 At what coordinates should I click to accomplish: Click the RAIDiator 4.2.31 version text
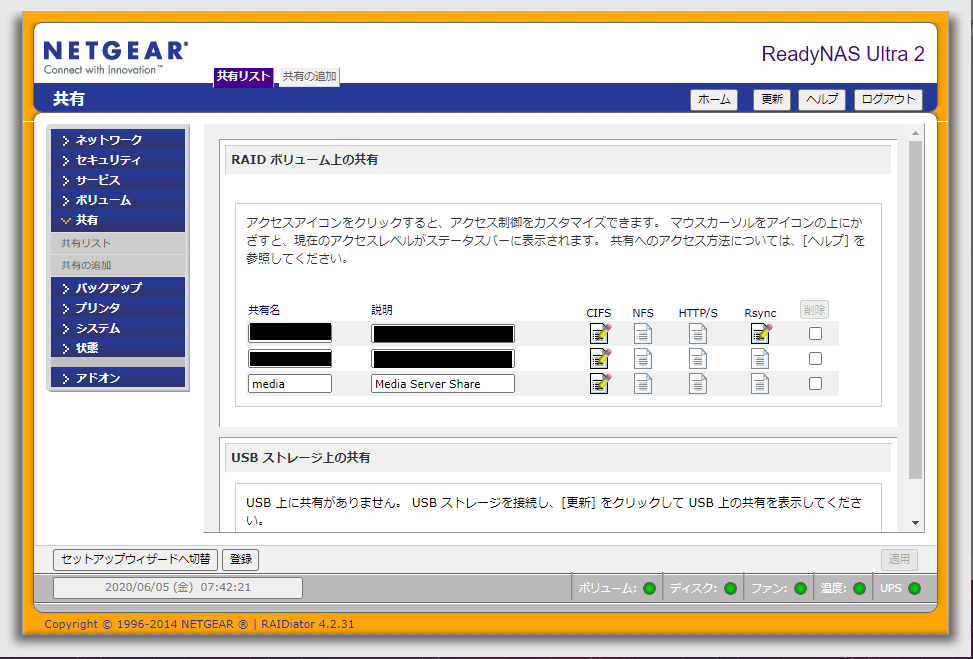[308, 624]
